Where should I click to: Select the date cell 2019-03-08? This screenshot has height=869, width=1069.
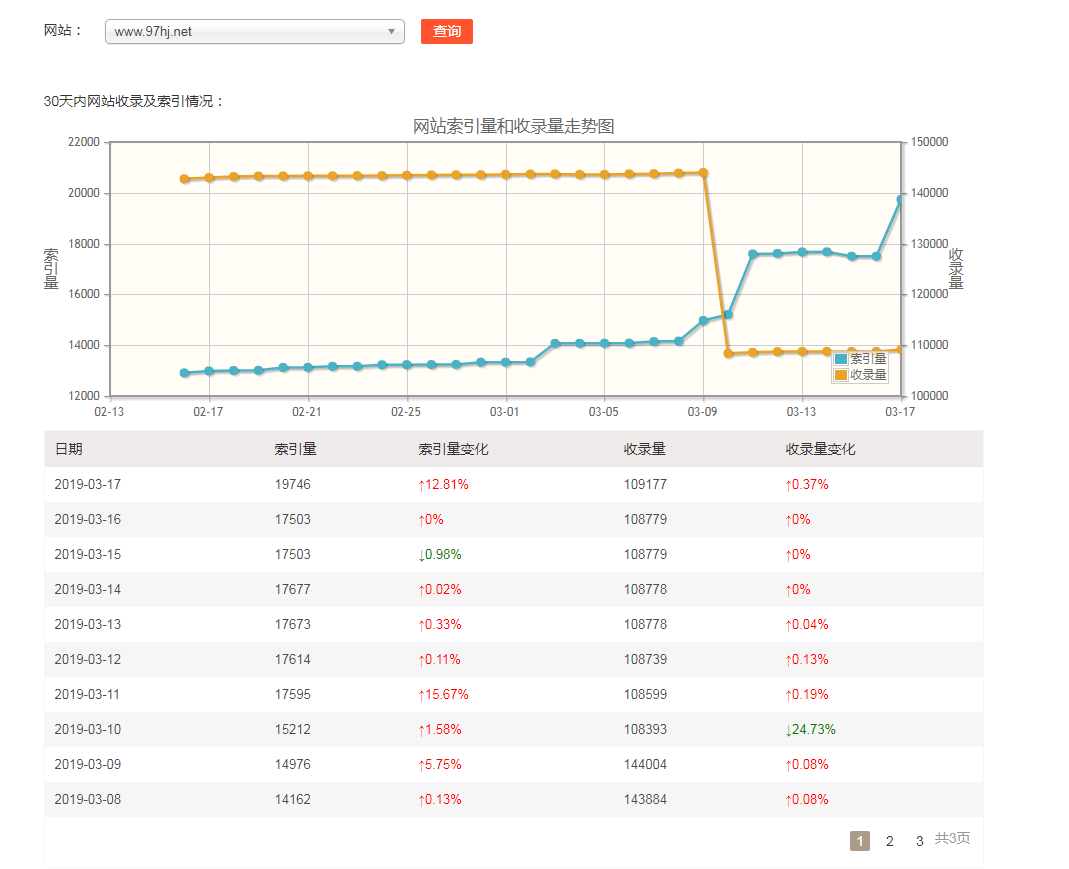88,799
